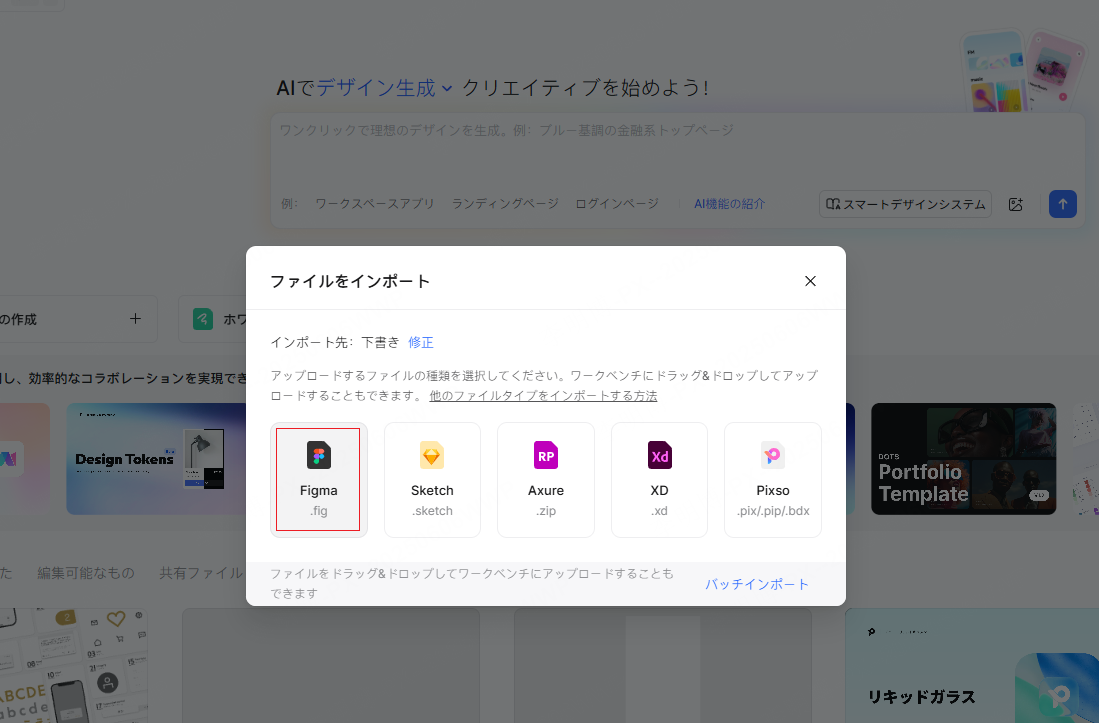This screenshot has height=723, width=1099.
Task: Close the ファイルをインポート dialog
Action: (810, 281)
